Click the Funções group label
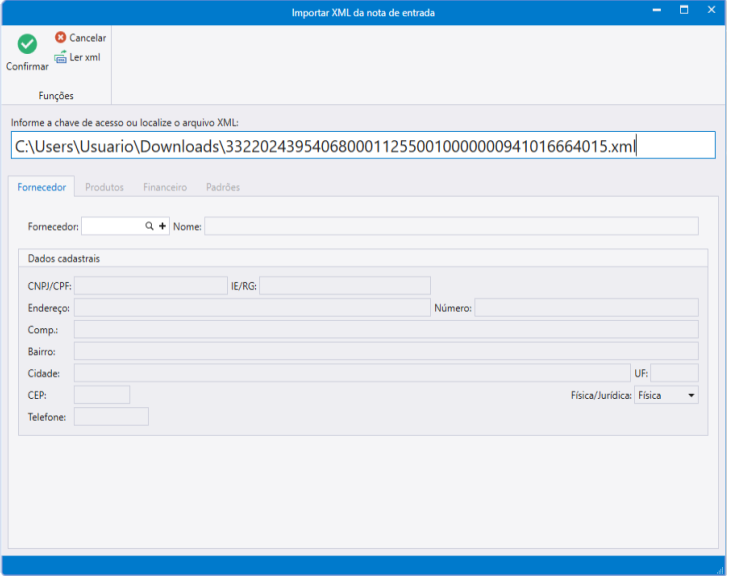The image size is (729, 576). [x=56, y=96]
